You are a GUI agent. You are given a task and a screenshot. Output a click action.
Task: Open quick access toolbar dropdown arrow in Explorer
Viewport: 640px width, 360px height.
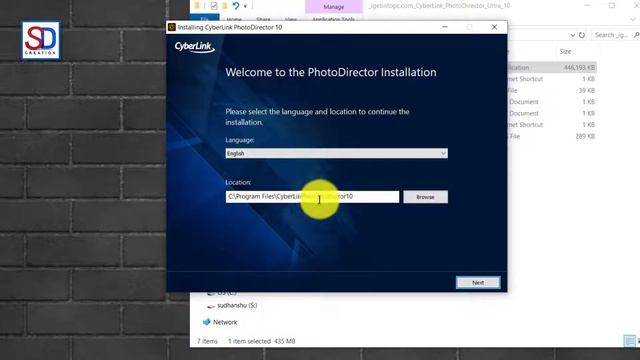[245, 6]
